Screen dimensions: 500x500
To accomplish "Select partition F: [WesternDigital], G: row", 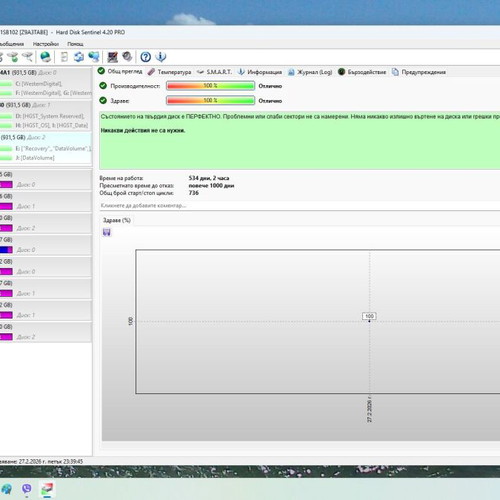I will [x=53, y=93].
